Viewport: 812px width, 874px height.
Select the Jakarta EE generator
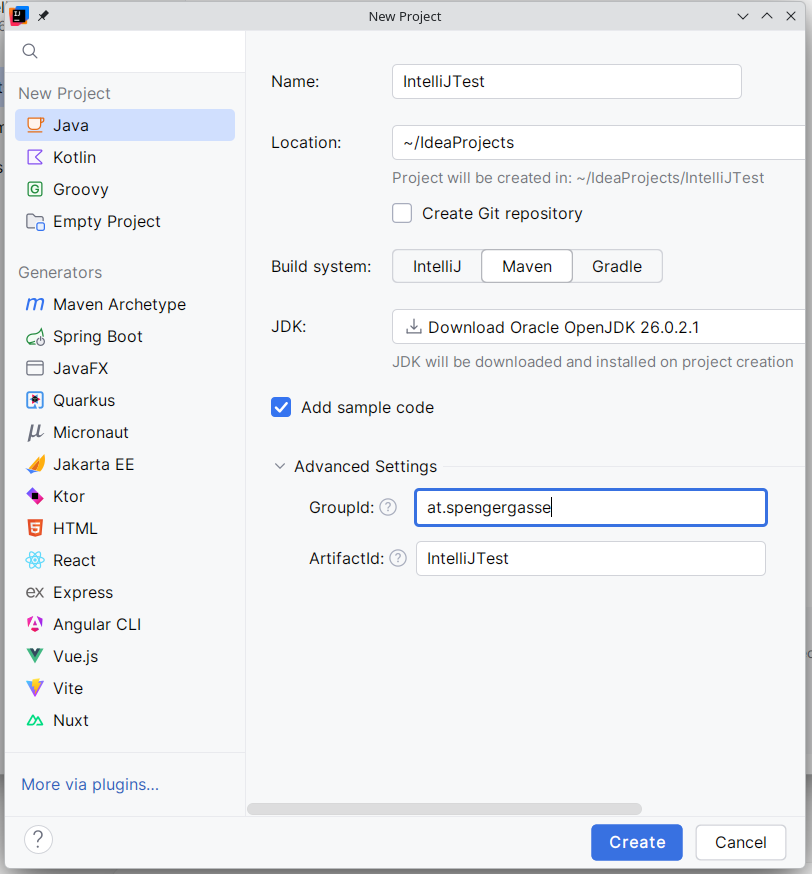pyautogui.click(x=125, y=464)
